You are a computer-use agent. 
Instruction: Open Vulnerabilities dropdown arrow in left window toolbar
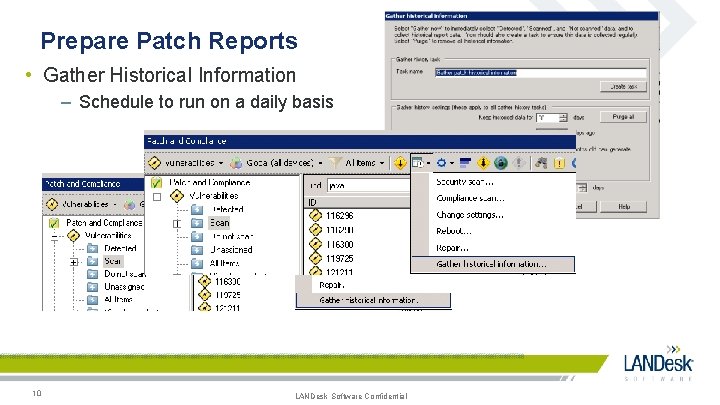115,204
